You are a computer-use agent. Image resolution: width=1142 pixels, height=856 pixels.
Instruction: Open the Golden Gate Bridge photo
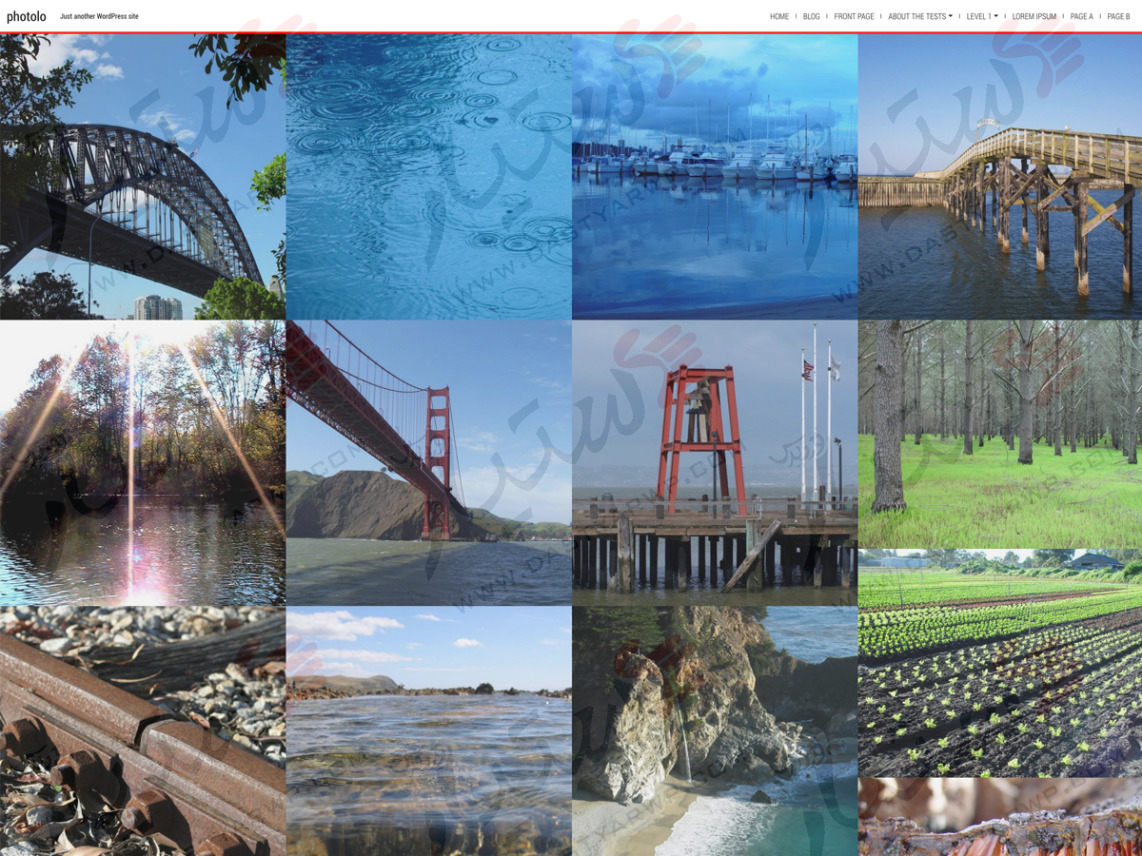[x=428, y=462]
